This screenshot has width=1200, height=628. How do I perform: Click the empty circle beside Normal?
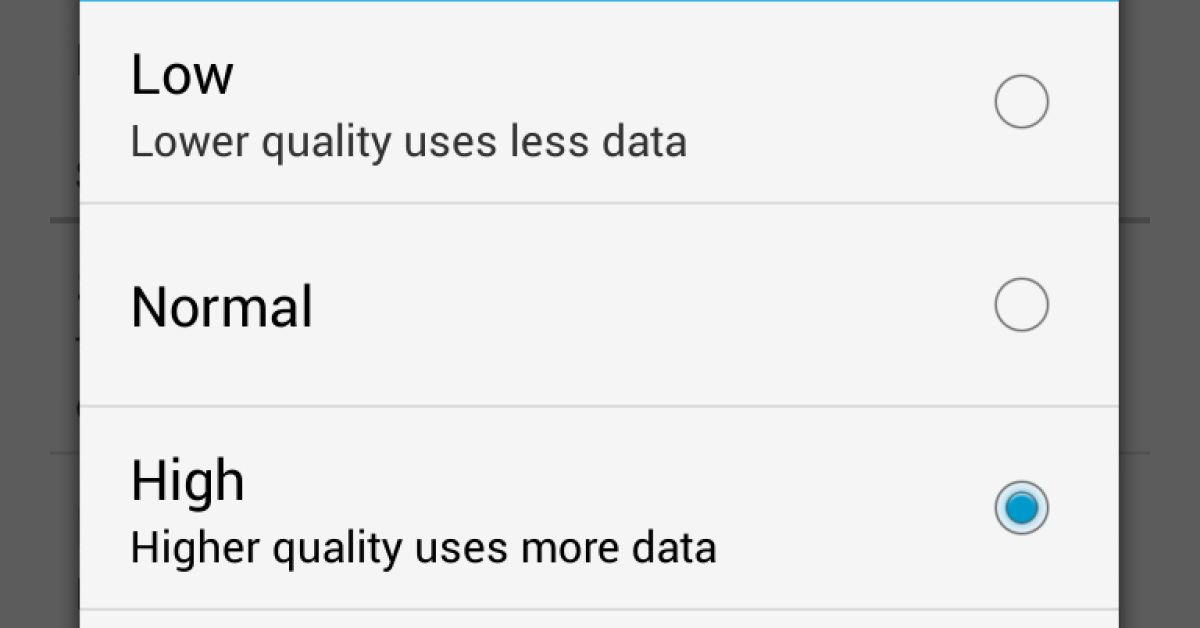point(1021,305)
